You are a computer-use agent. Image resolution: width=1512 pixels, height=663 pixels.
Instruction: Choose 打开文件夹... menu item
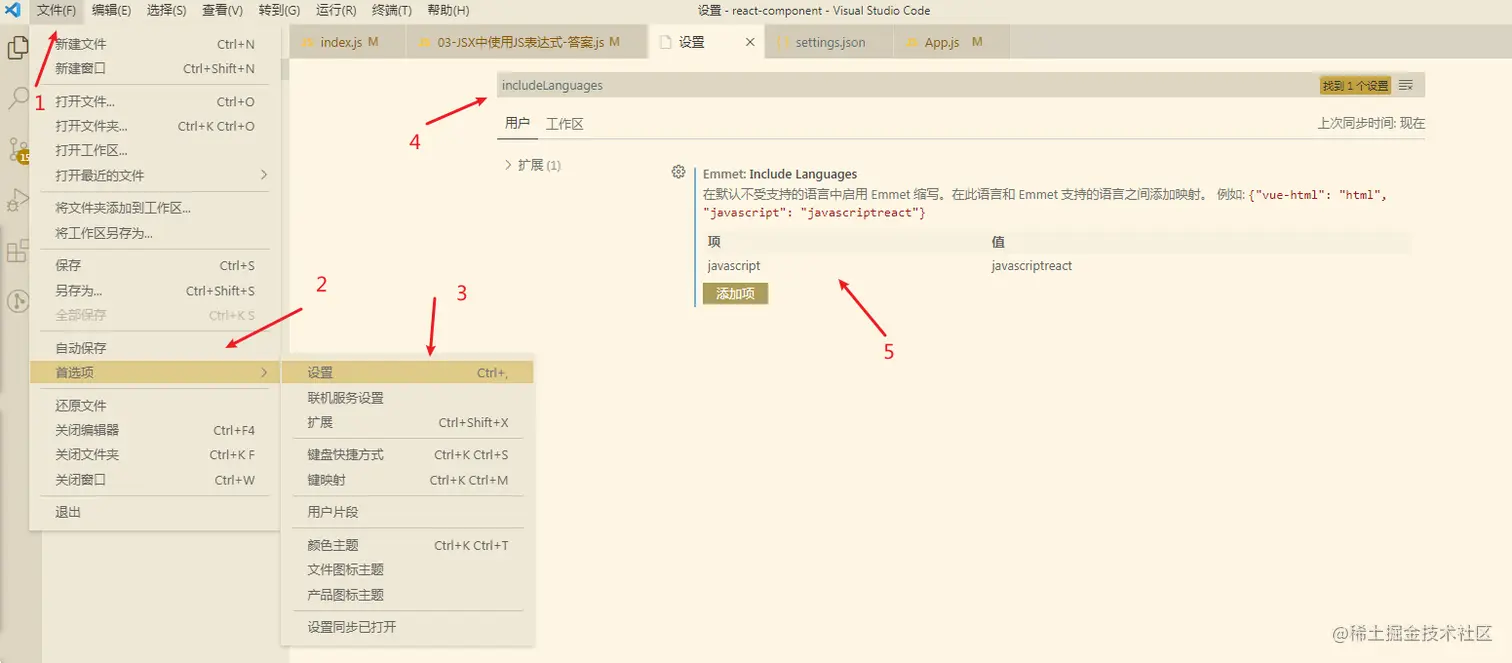coord(155,126)
